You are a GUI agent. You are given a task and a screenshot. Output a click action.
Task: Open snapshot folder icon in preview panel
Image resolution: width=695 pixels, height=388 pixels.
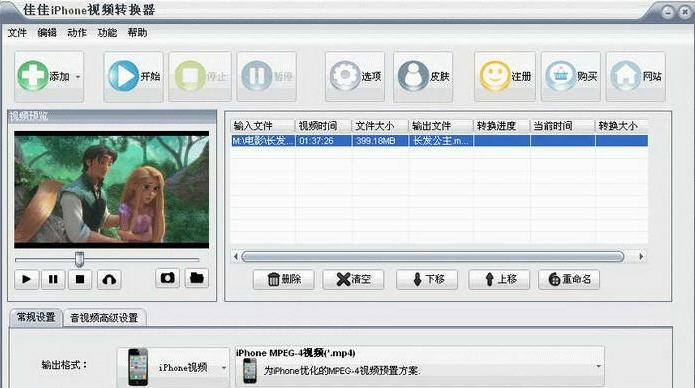point(197,278)
